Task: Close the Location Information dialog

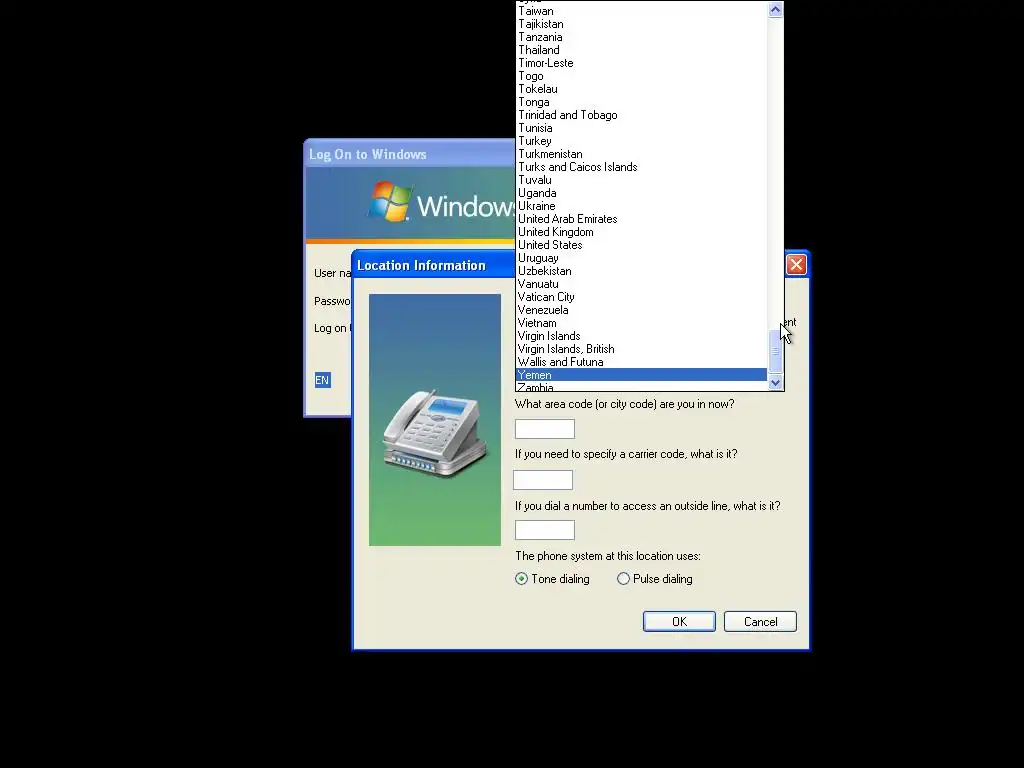Action: [x=796, y=264]
